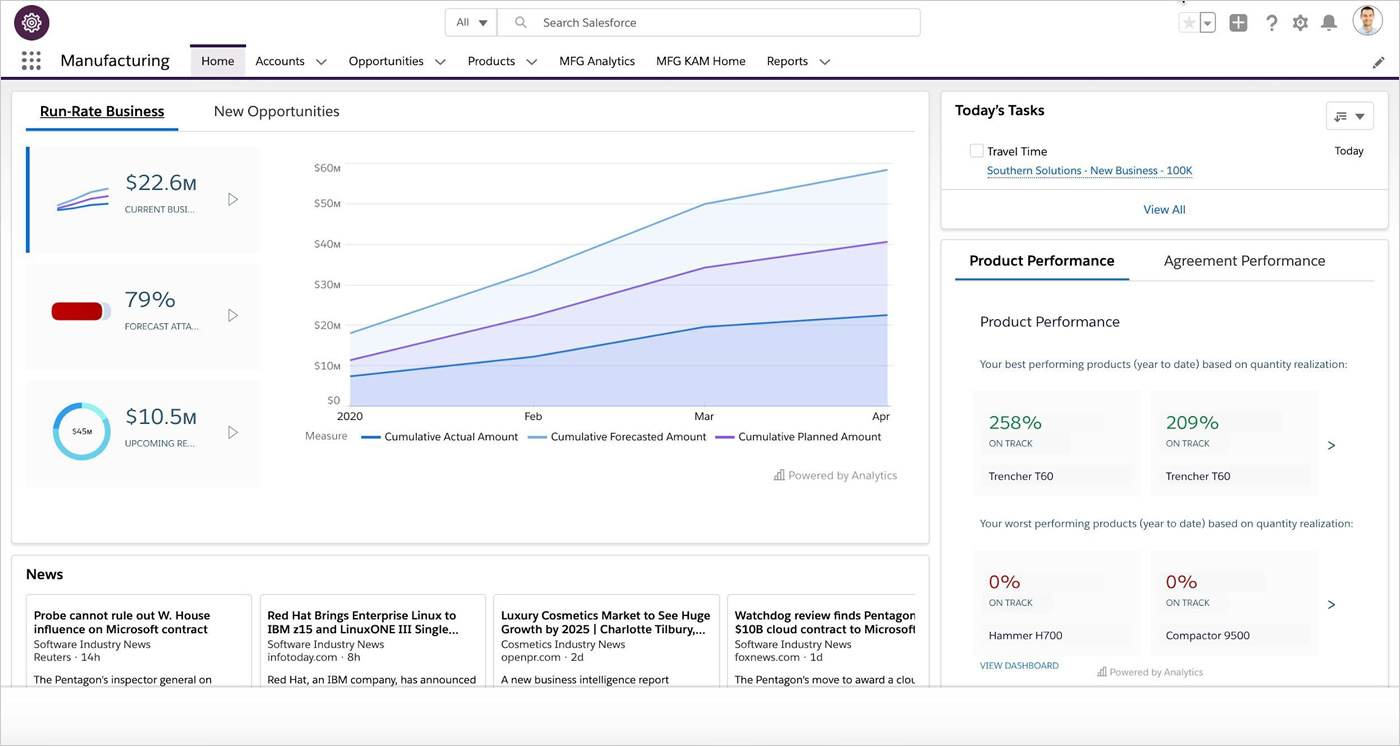The width and height of the screenshot is (1400, 747).
Task: Open Watchdog review Pentagon news headline
Action: (x=825, y=622)
